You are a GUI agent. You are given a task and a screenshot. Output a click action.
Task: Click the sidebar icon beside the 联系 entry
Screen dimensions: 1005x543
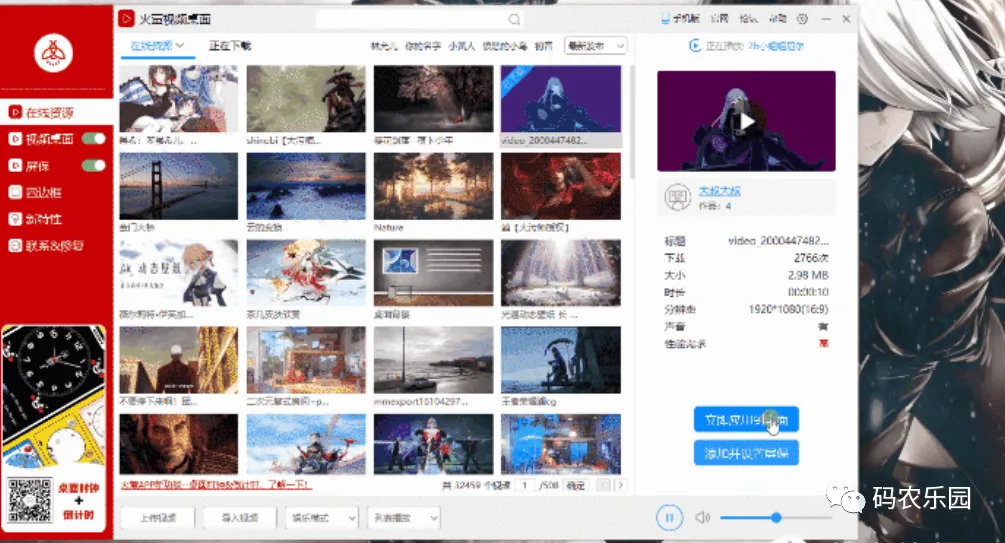pyautogui.click(x=15, y=246)
